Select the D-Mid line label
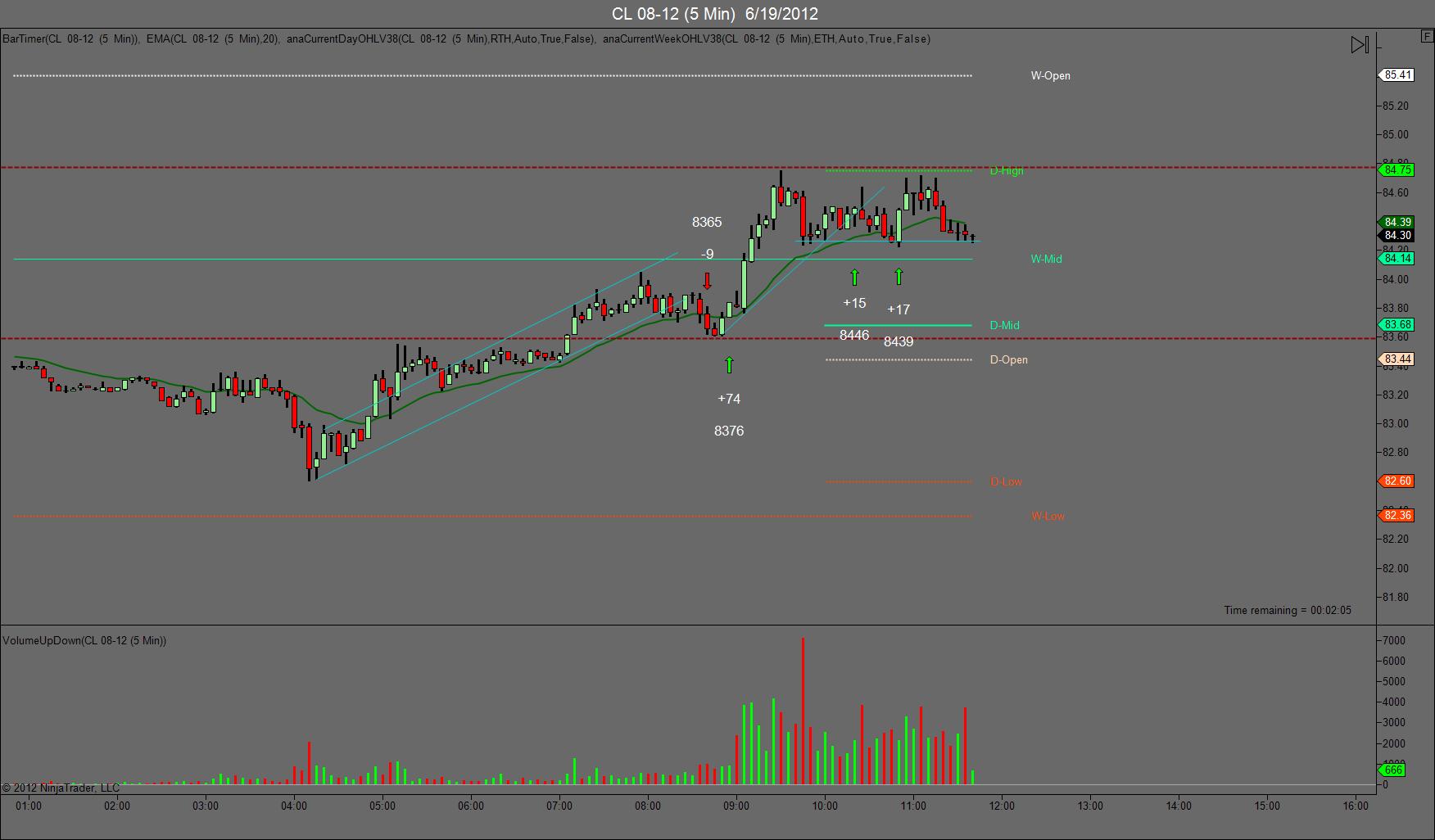1435x840 pixels. (1004, 325)
